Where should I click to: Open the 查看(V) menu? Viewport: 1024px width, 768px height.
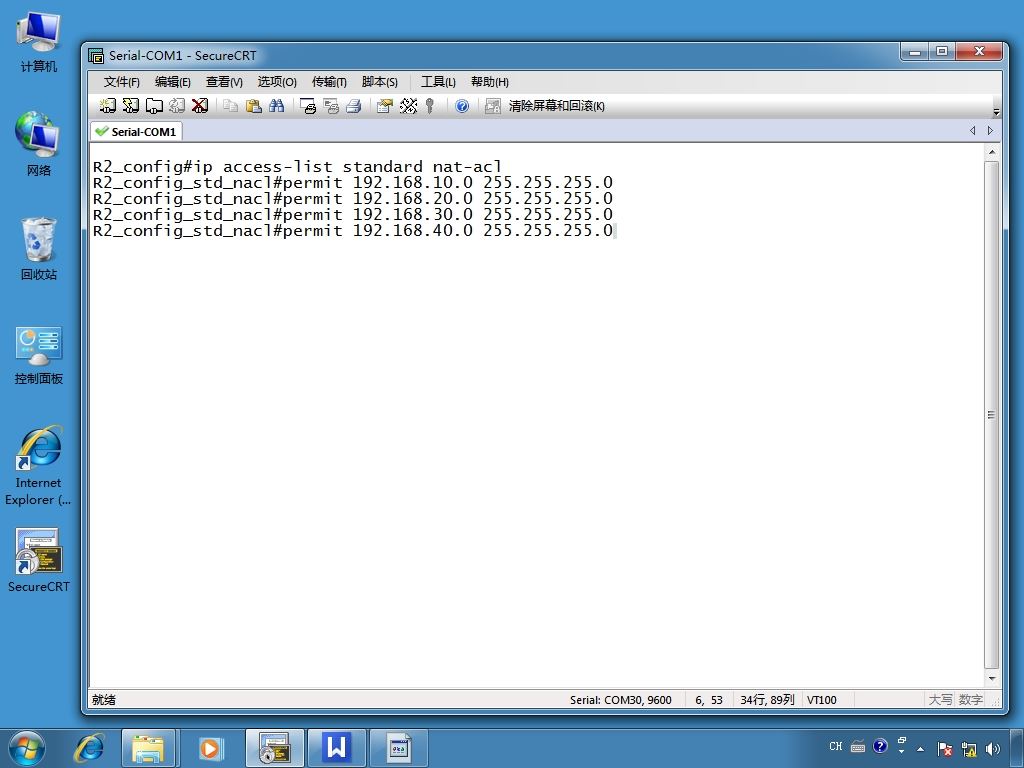pos(224,82)
